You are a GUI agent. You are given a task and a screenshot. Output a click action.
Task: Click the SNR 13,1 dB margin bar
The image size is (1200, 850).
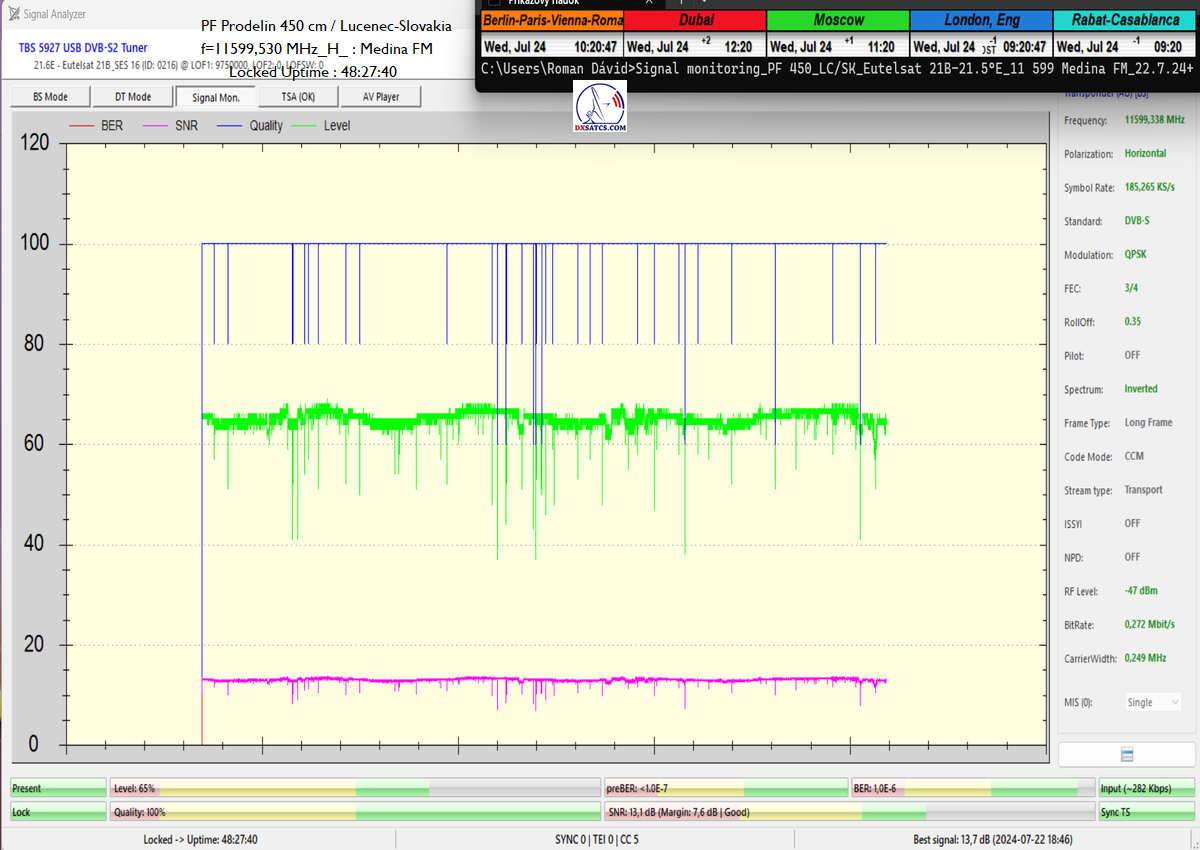point(849,812)
